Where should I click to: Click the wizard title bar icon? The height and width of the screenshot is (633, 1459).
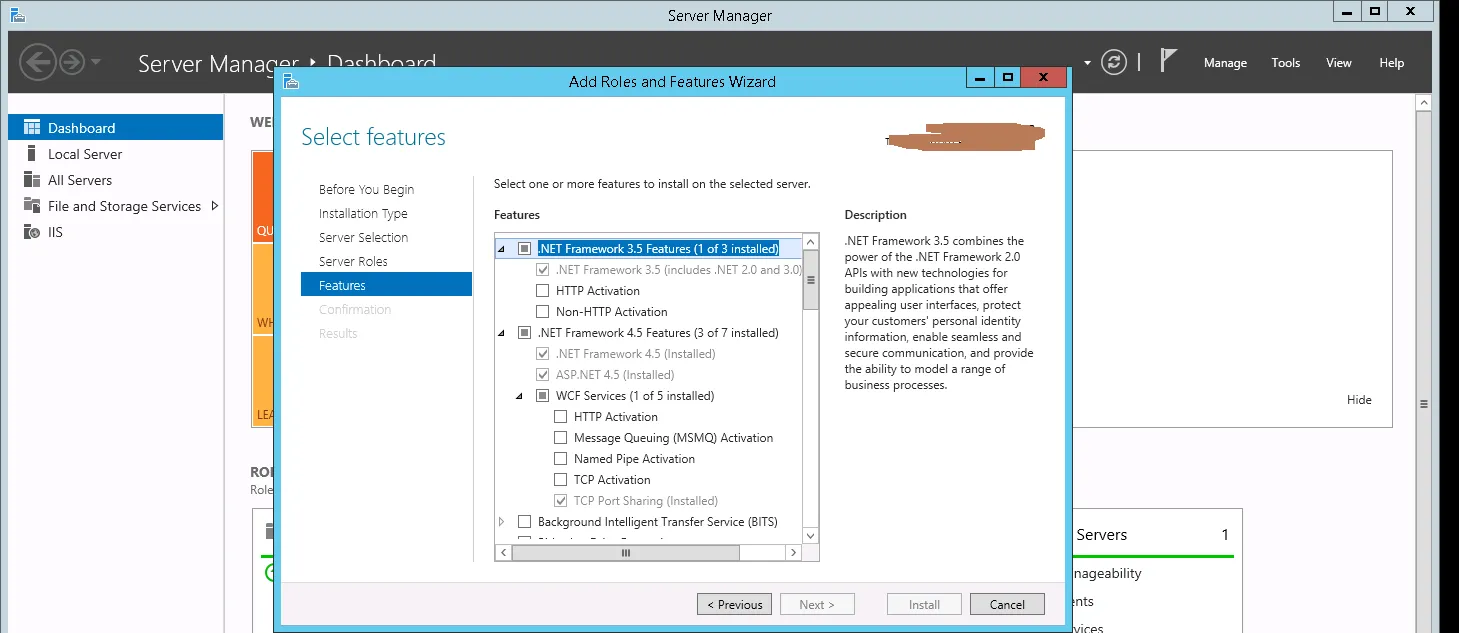pyautogui.click(x=291, y=81)
